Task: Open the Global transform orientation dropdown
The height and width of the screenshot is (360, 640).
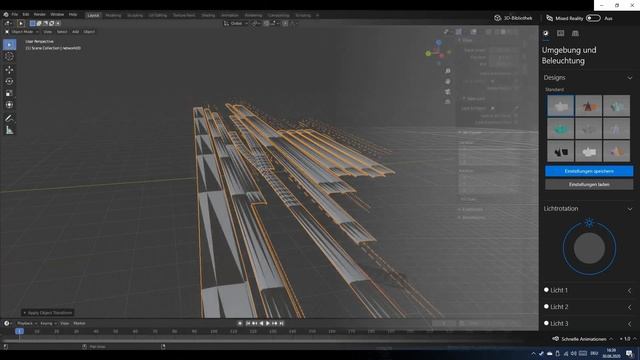Action: (236, 23)
